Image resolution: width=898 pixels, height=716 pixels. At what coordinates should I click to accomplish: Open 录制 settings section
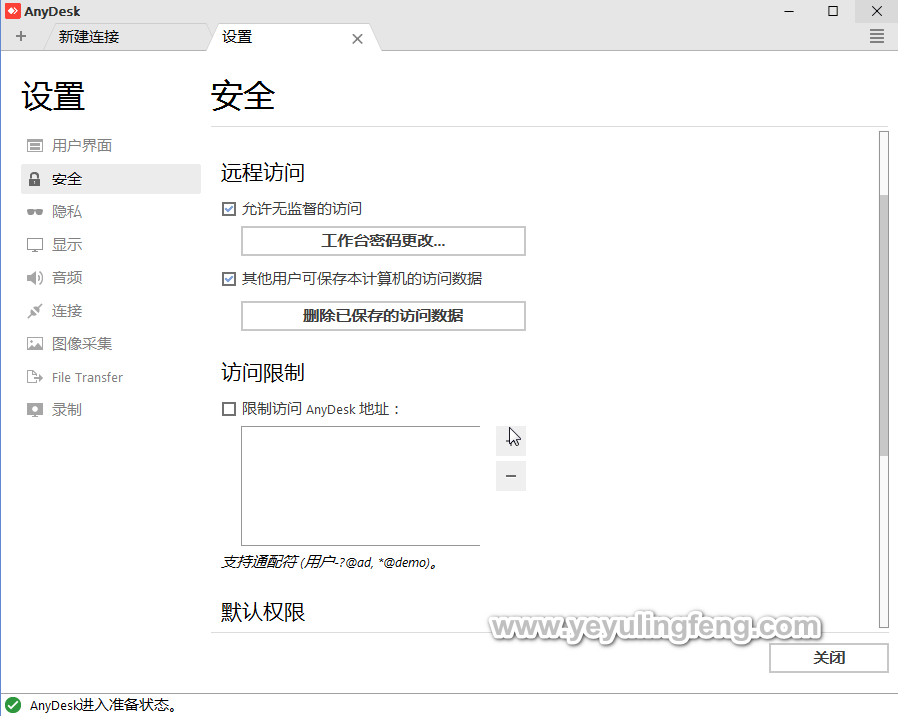[x=111, y=410]
